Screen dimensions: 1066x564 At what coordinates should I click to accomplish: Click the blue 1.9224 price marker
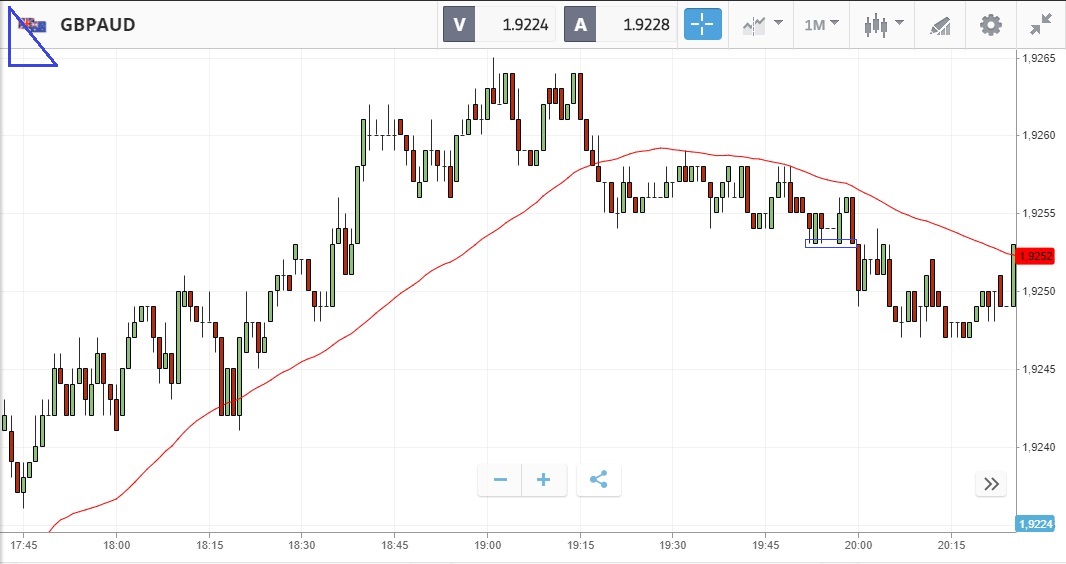pos(1040,523)
